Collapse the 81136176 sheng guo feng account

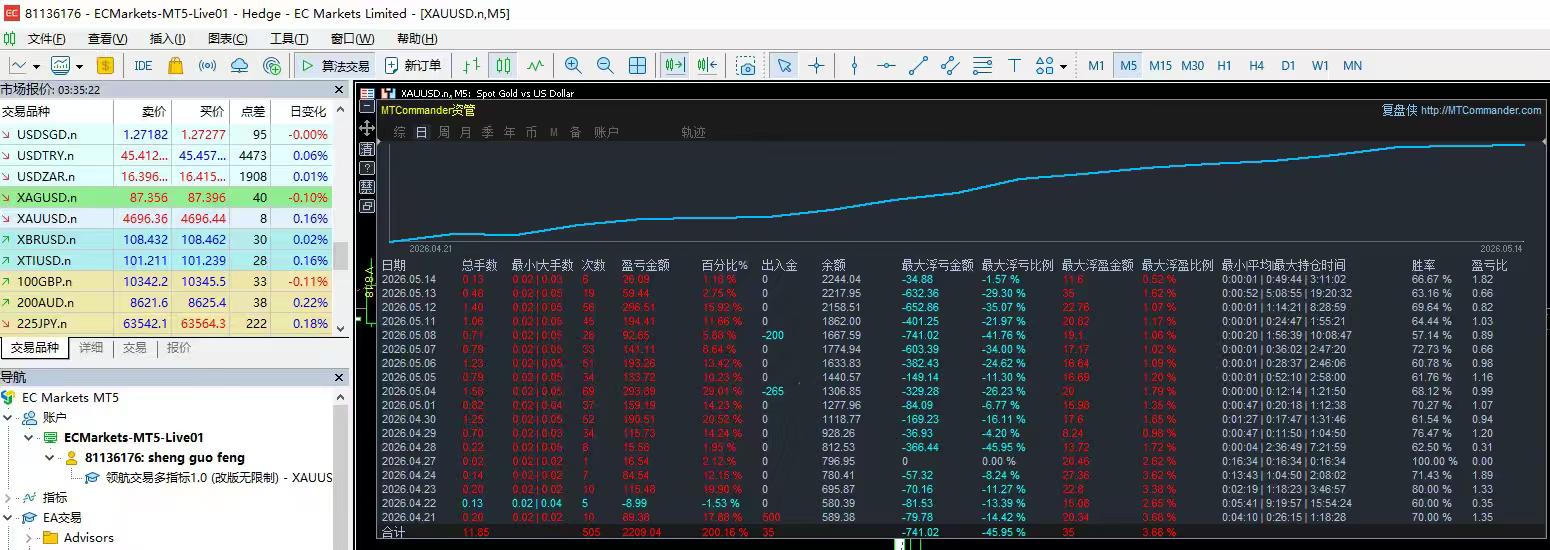pyautogui.click(x=51, y=458)
